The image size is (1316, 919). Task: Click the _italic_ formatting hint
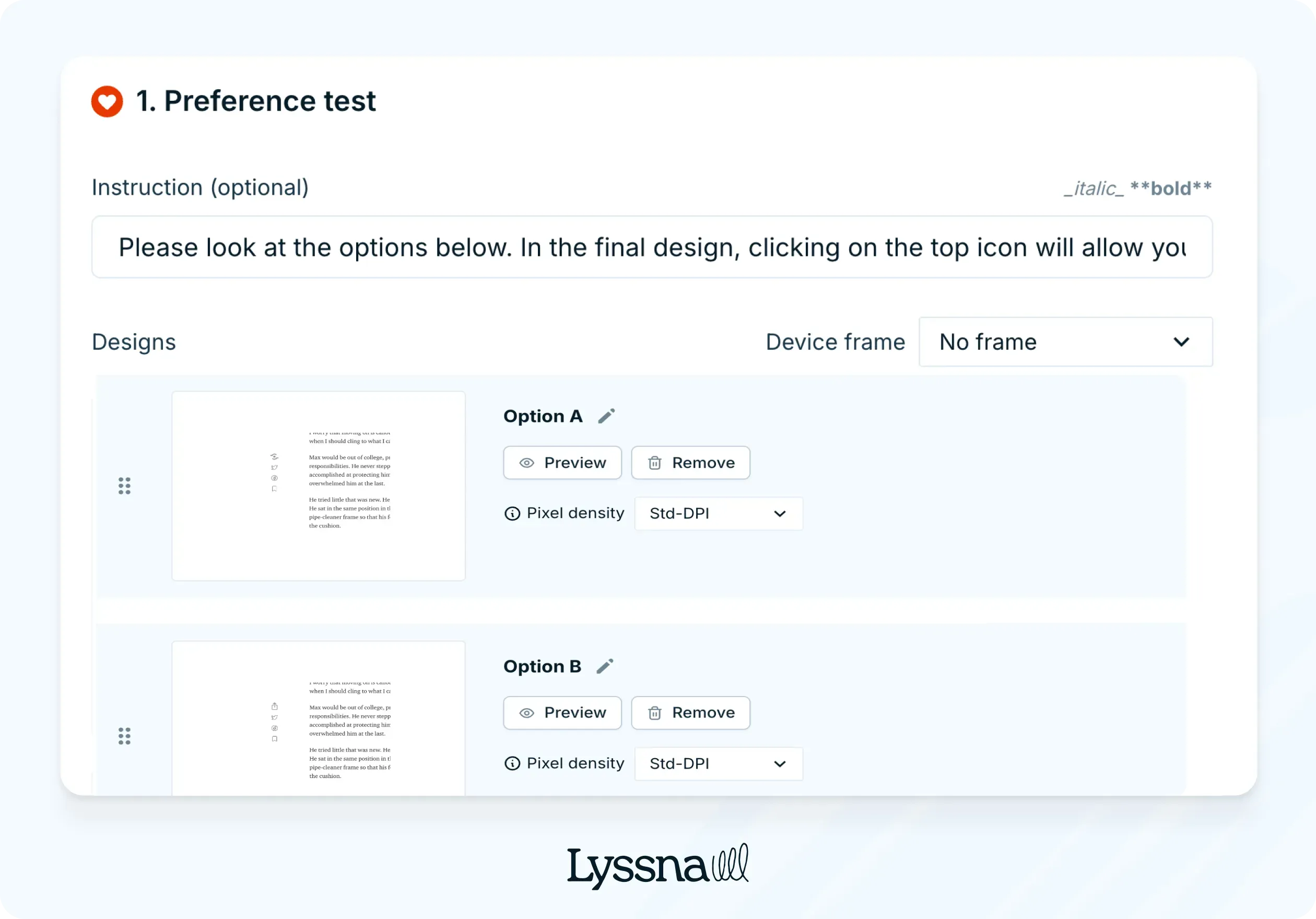[1093, 188]
